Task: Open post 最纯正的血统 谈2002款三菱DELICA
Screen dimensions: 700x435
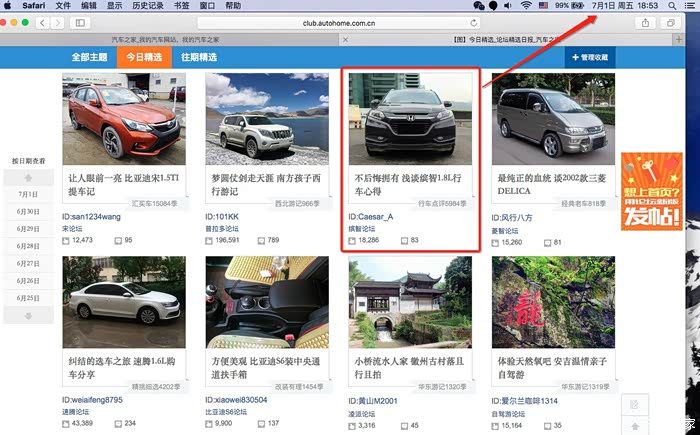Action: [x=552, y=184]
